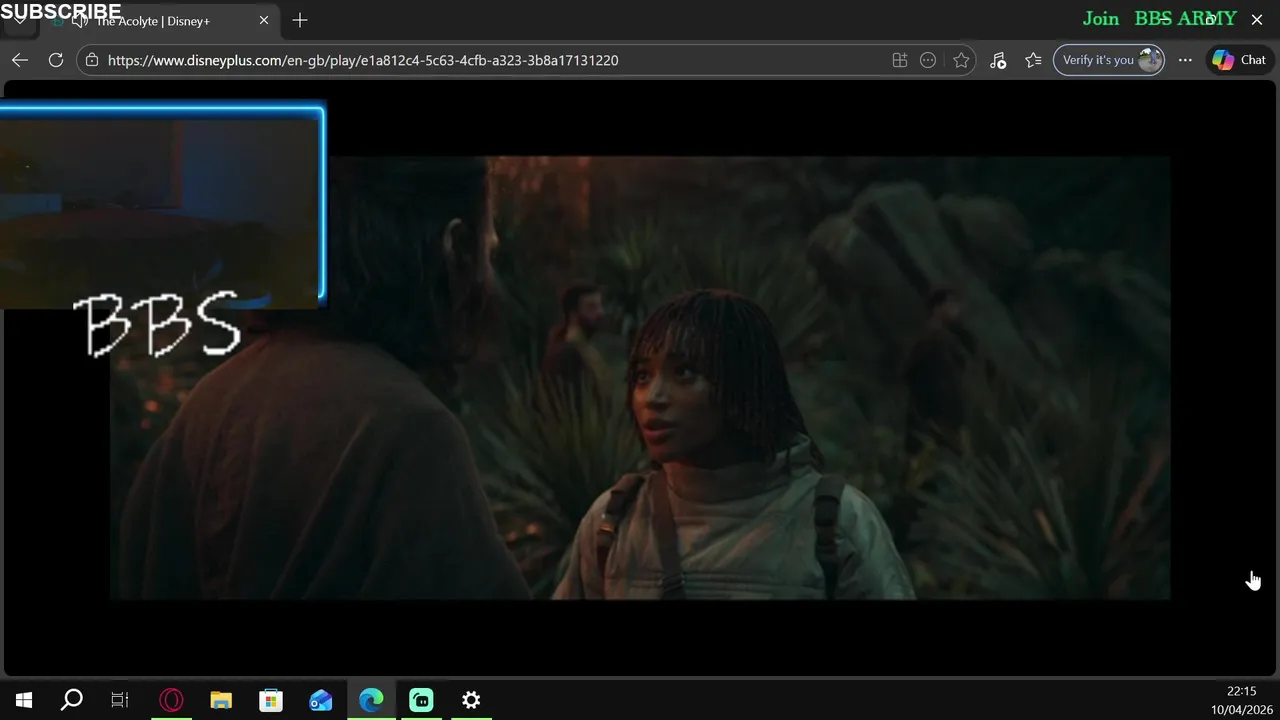The width and height of the screenshot is (1280, 720).
Task: Open a new browser tab
Action: [300, 20]
